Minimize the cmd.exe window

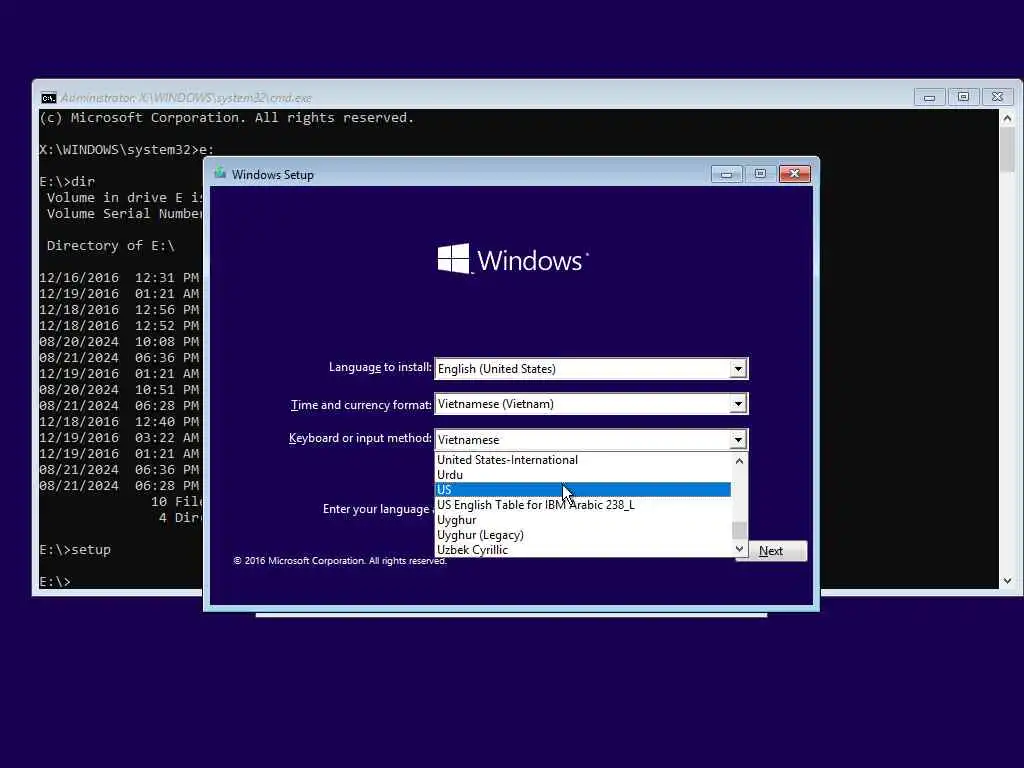[929, 97]
